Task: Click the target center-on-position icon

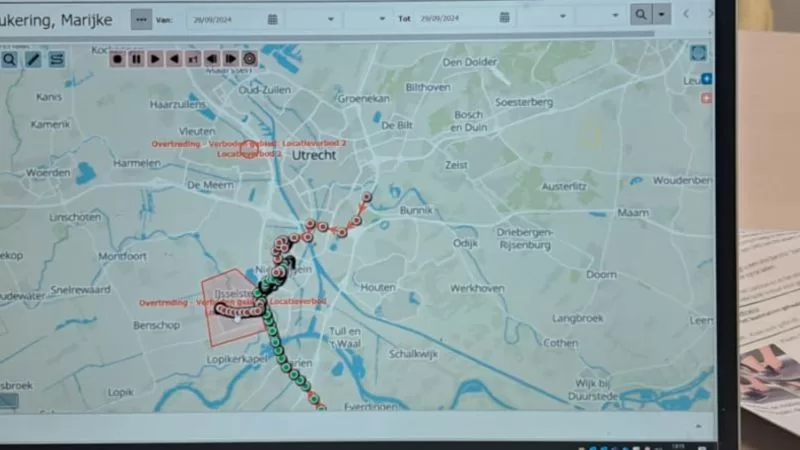Action: pyautogui.click(x=250, y=59)
